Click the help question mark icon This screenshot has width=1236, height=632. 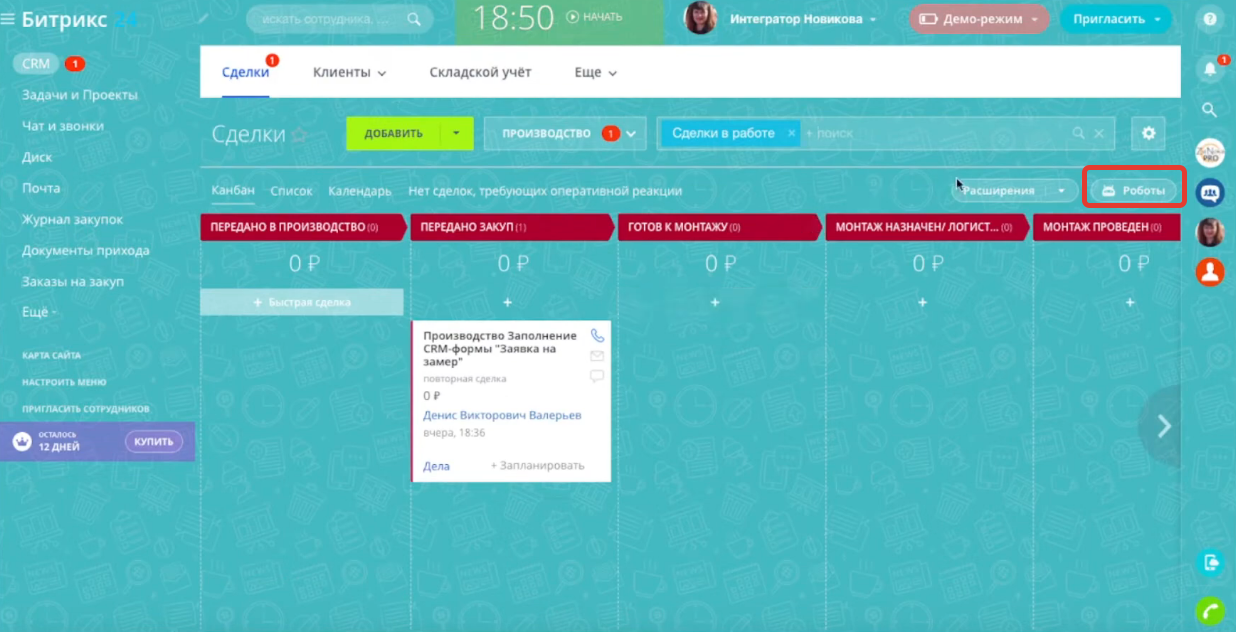[1210, 19]
